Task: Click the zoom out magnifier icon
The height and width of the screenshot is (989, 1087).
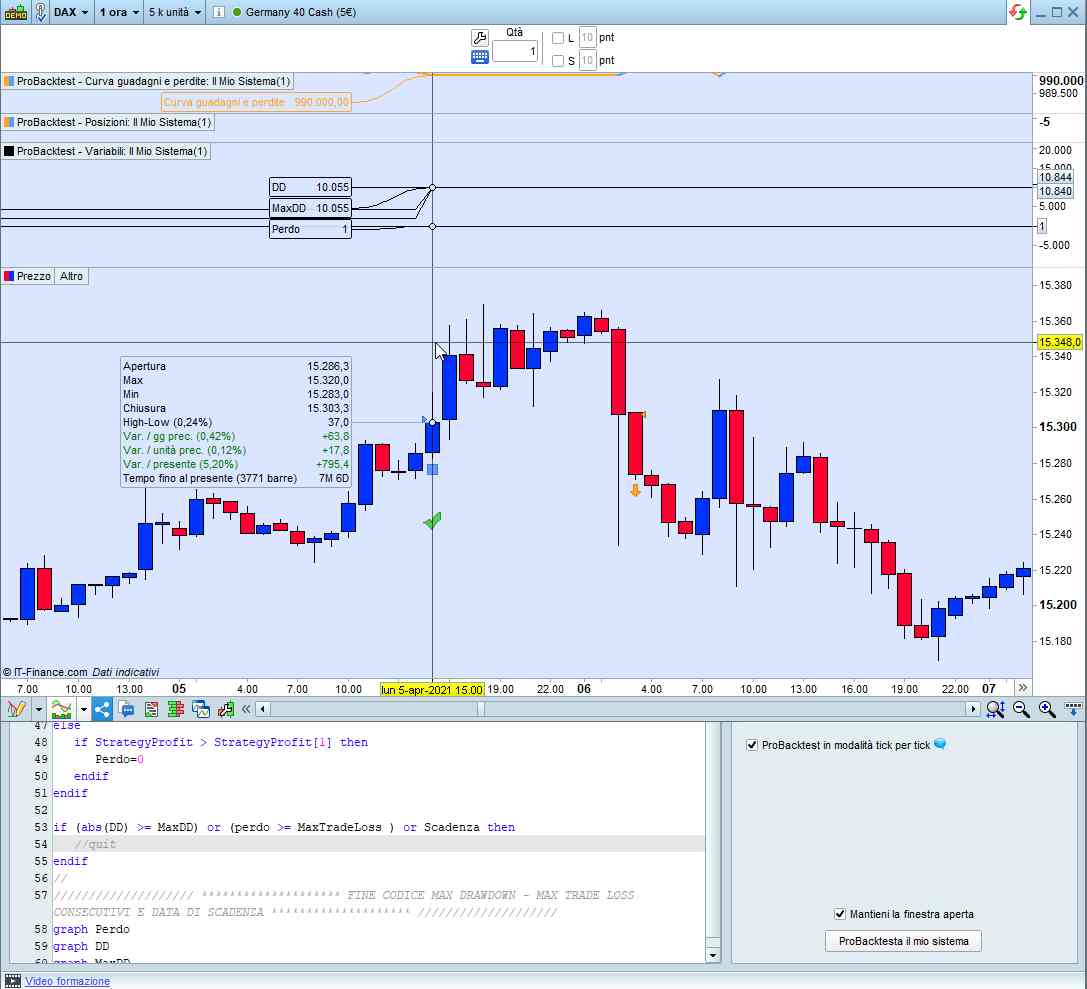Action: [1021, 709]
